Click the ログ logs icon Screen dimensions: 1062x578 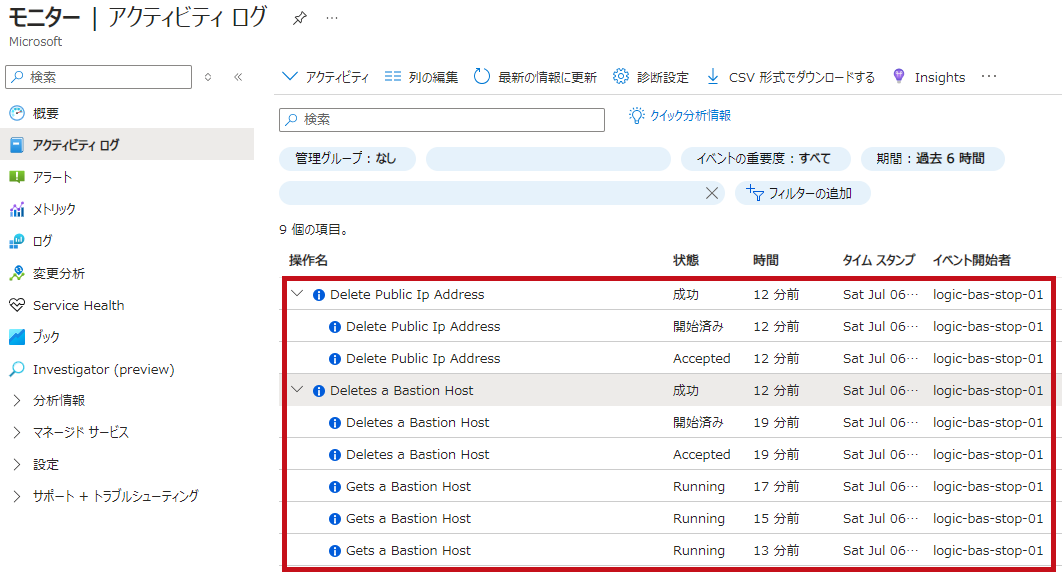pyautogui.click(x=17, y=241)
